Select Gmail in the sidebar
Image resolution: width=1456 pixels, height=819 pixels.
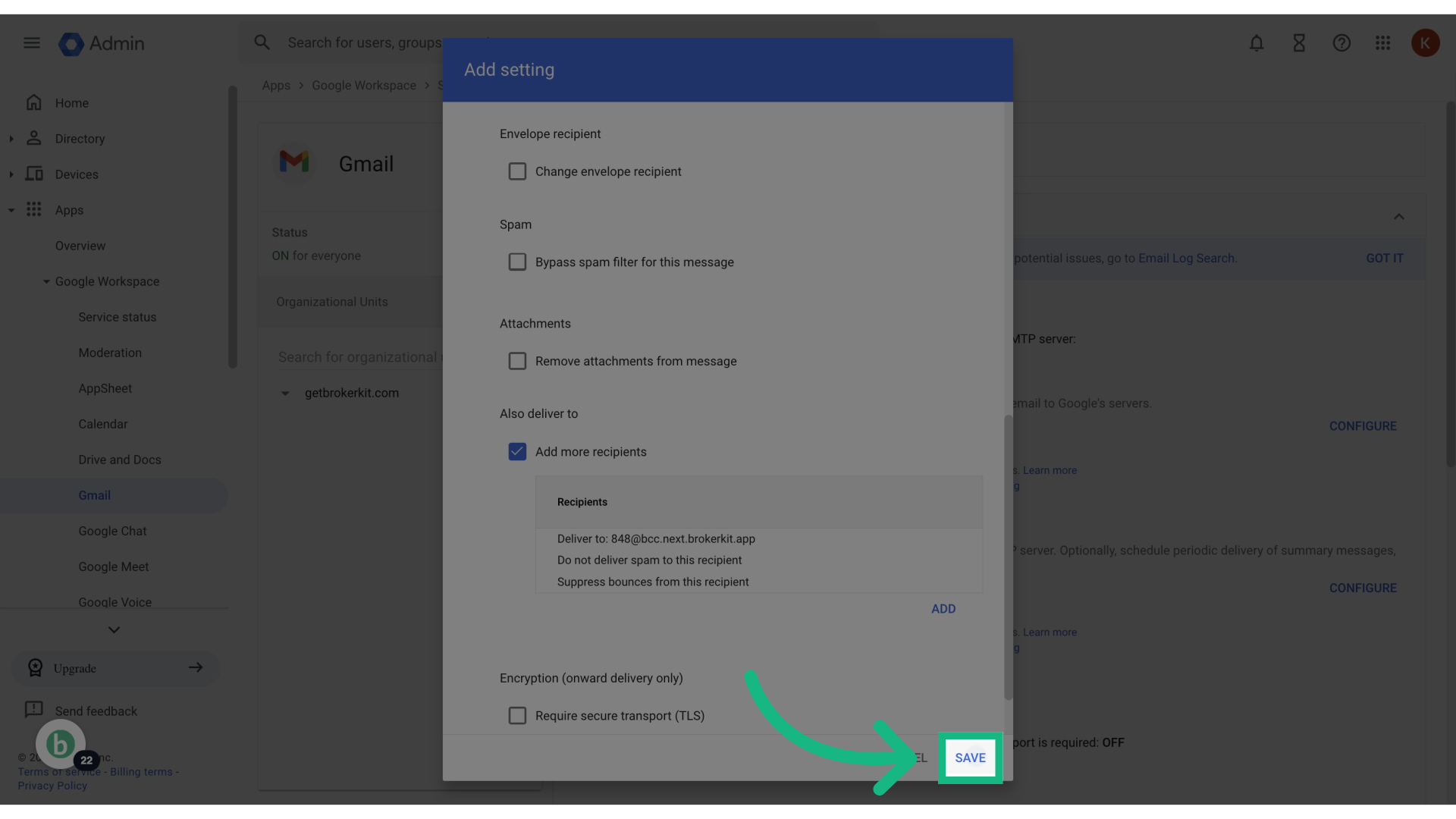(95, 495)
